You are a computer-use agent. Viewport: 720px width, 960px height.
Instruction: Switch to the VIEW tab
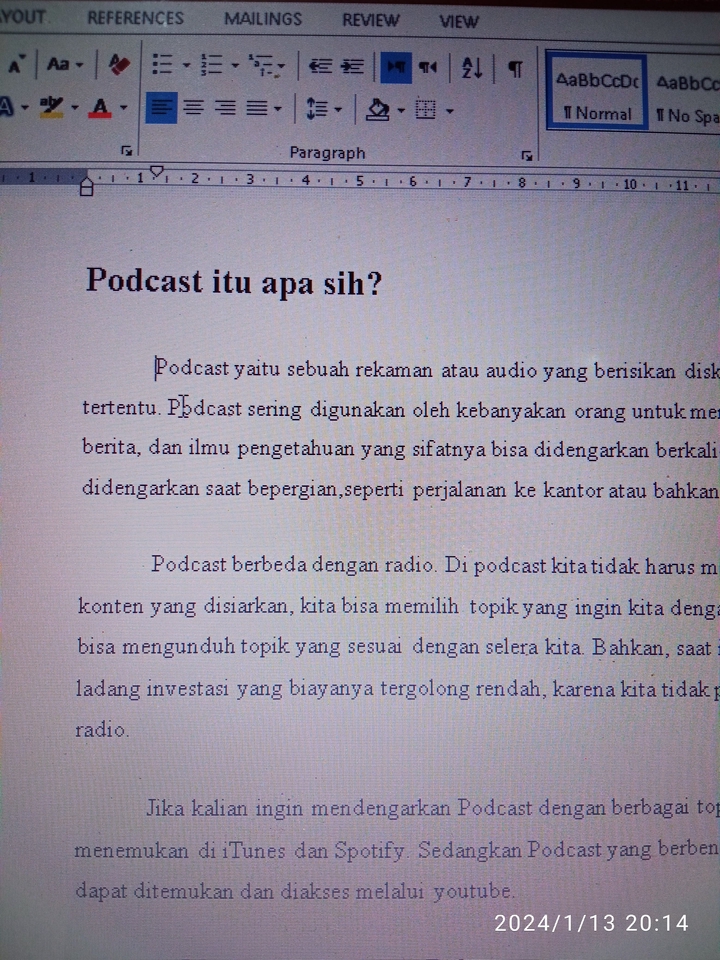[x=459, y=21]
